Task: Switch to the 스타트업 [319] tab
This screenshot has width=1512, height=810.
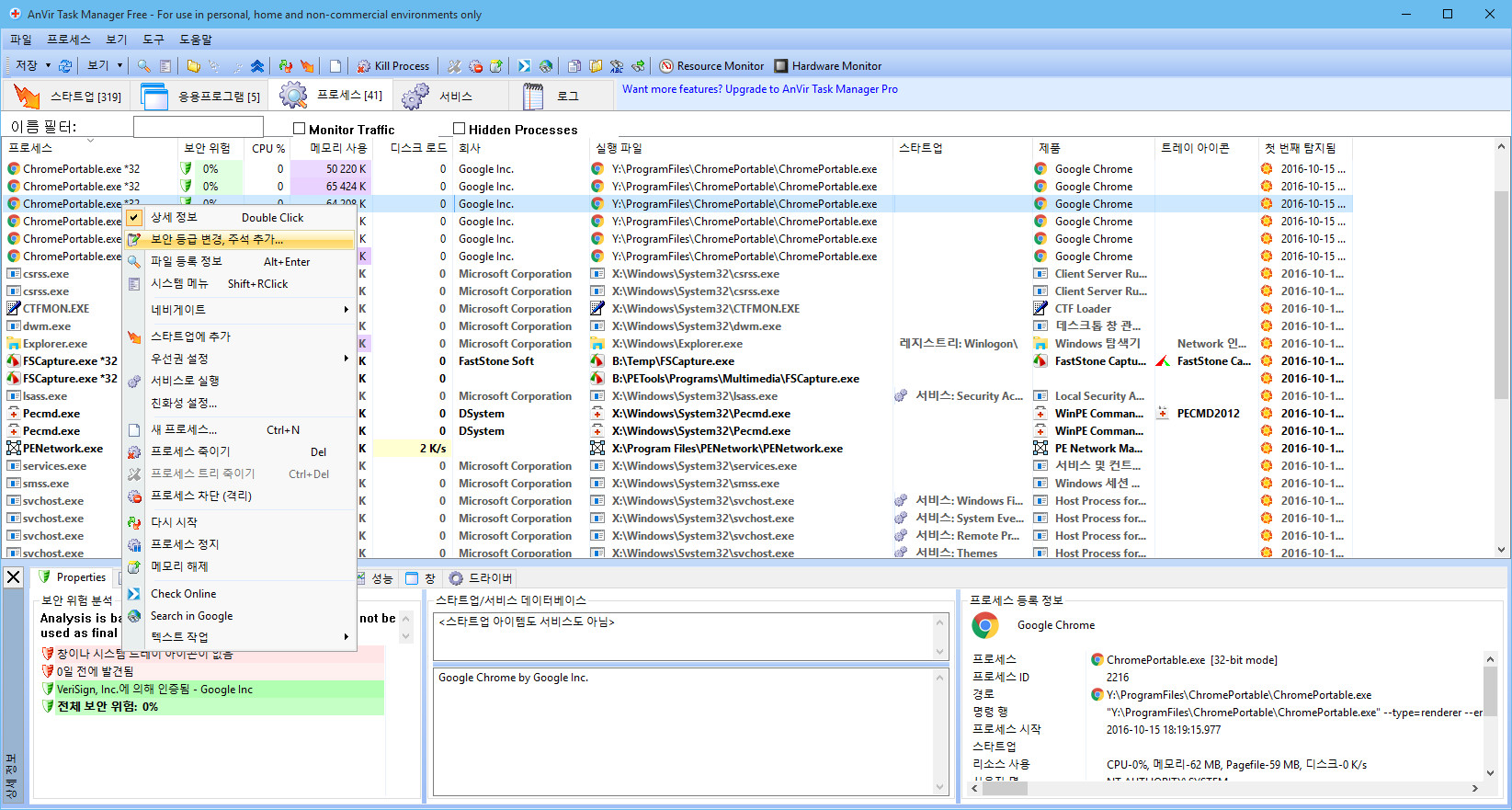Action: pyautogui.click(x=66, y=96)
